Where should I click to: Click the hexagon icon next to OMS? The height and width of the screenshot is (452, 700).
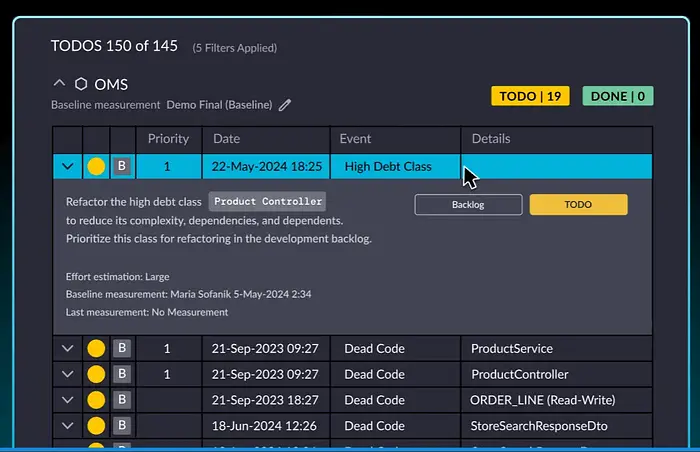(x=81, y=84)
